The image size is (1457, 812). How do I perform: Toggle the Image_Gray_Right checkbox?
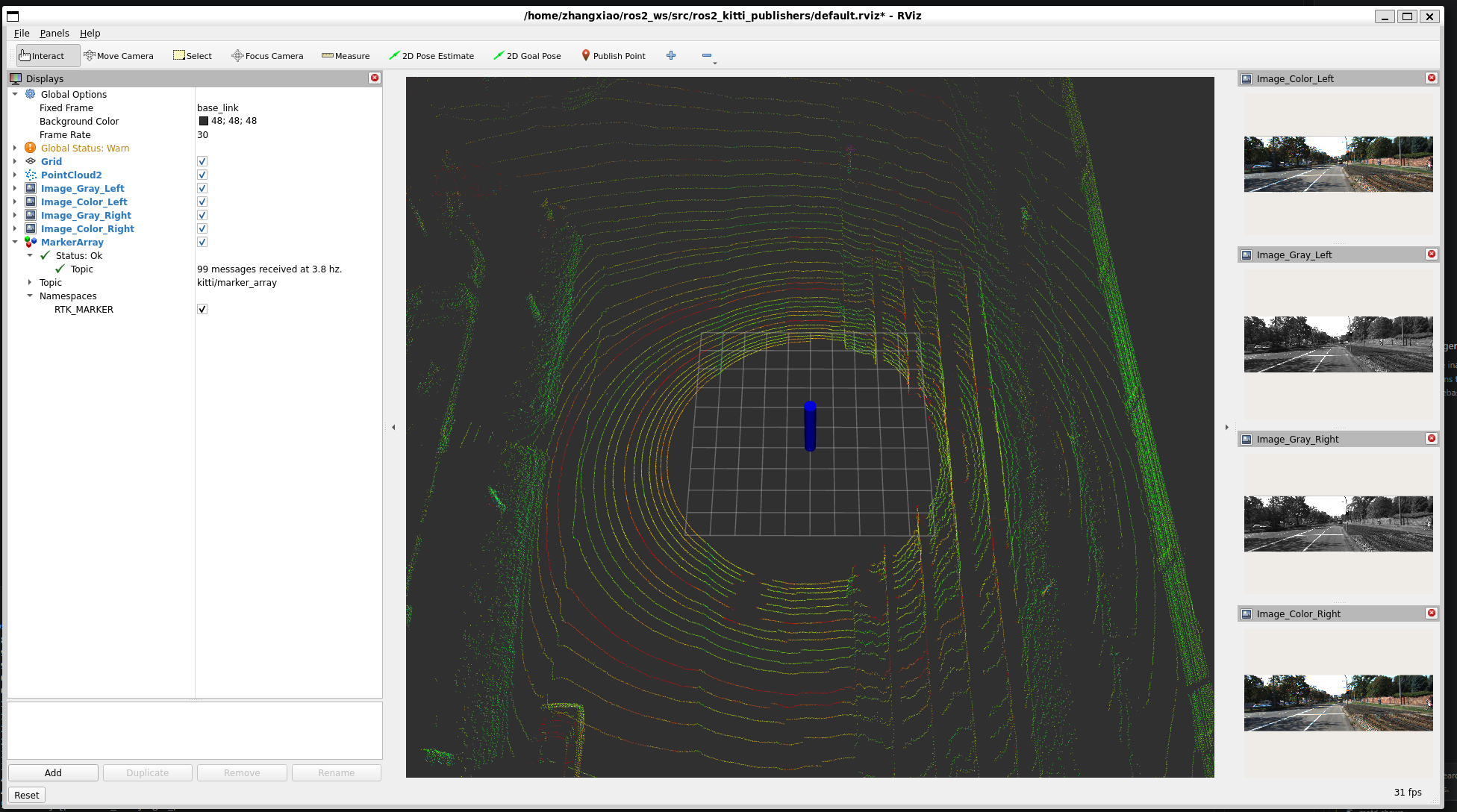[202, 215]
